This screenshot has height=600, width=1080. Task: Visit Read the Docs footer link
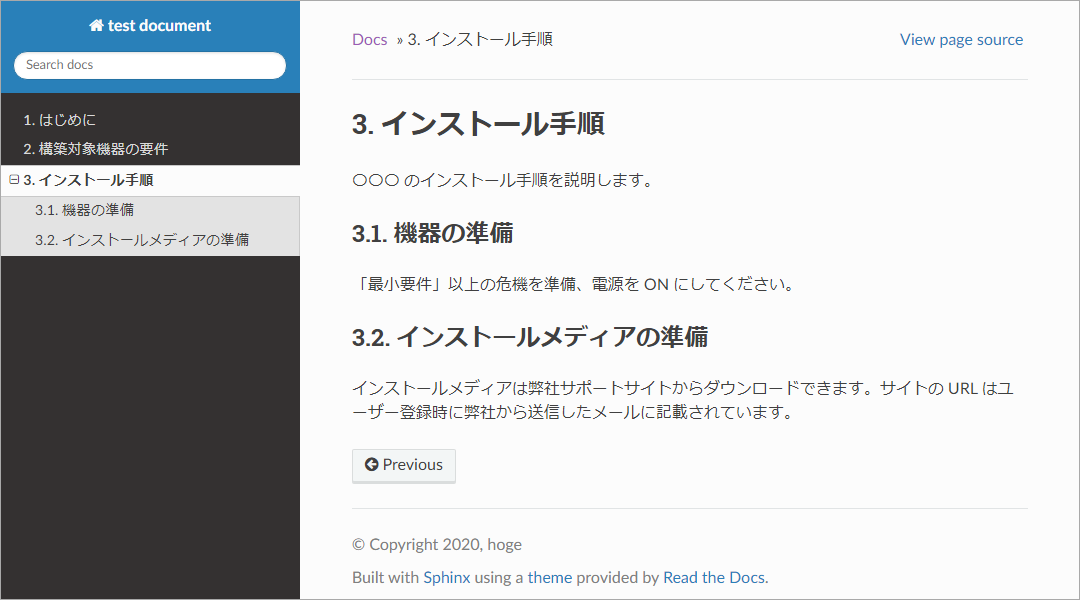pos(714,577)
